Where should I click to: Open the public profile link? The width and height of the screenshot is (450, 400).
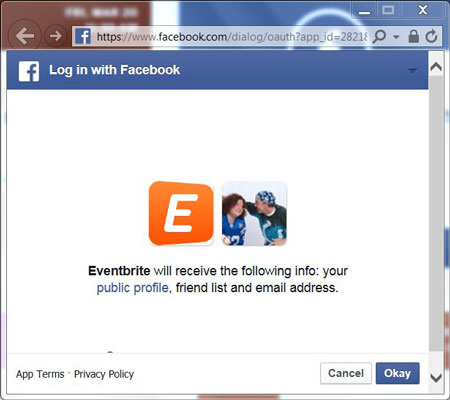pyautogui.click(x=133, y=288)
